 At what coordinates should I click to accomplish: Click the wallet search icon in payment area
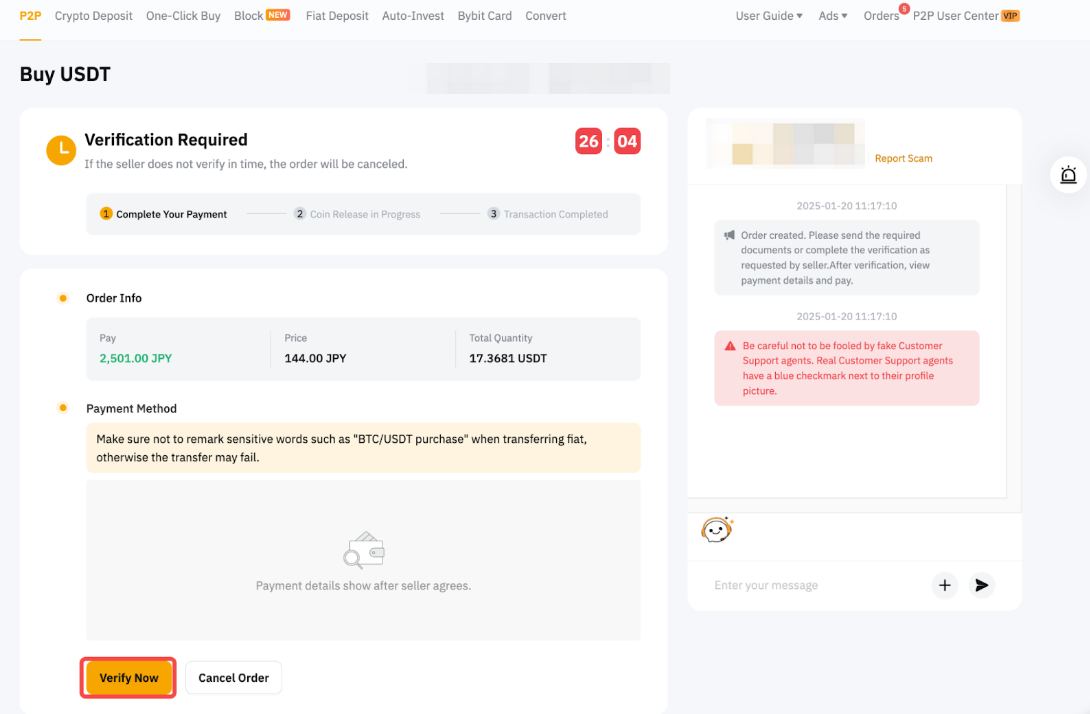pos(363,551)
